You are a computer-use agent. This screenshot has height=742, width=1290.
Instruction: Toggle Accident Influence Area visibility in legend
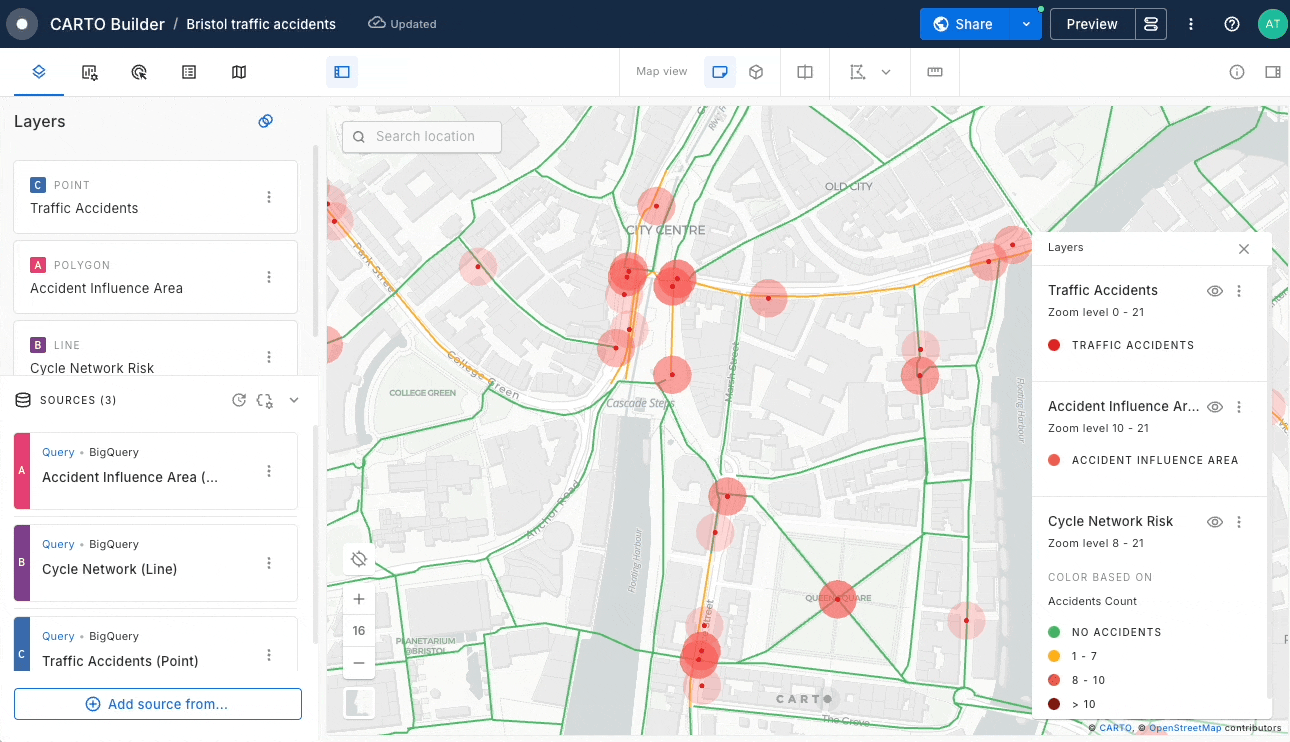tap(1215, 407)
